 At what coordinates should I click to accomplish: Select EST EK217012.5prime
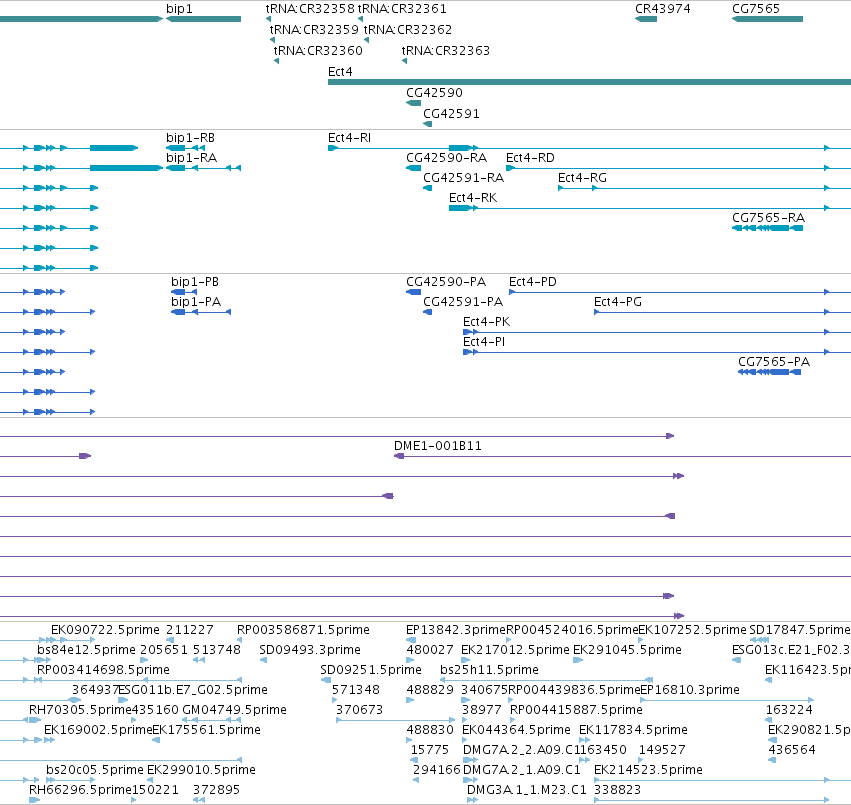click(x=516, y=650)
